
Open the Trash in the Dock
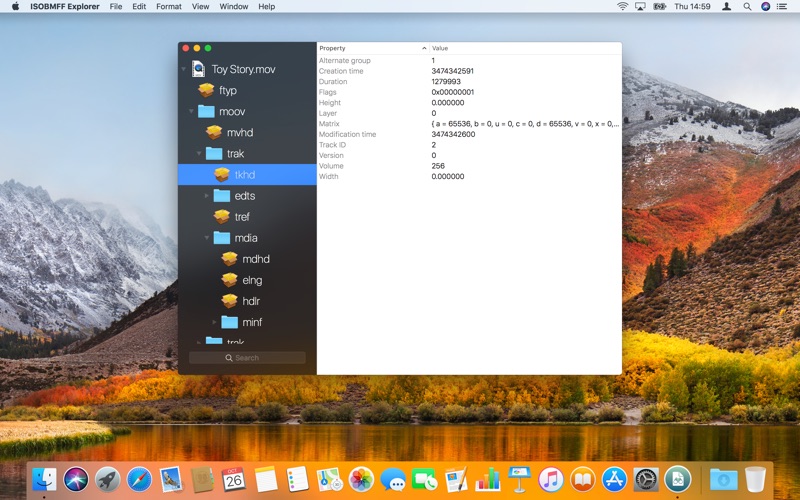(x=755, y=480)
